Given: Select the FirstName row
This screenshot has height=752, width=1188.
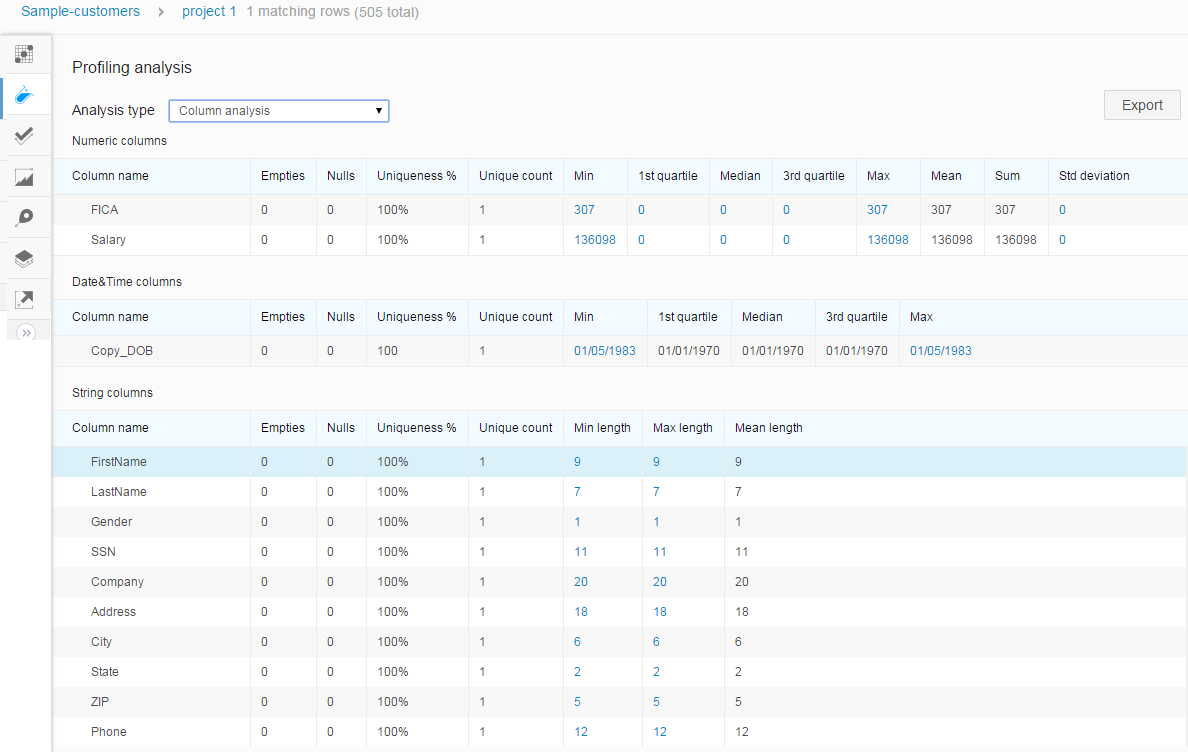Looking at the screenshot, I should pyautogui.click(x=119, y=462).
